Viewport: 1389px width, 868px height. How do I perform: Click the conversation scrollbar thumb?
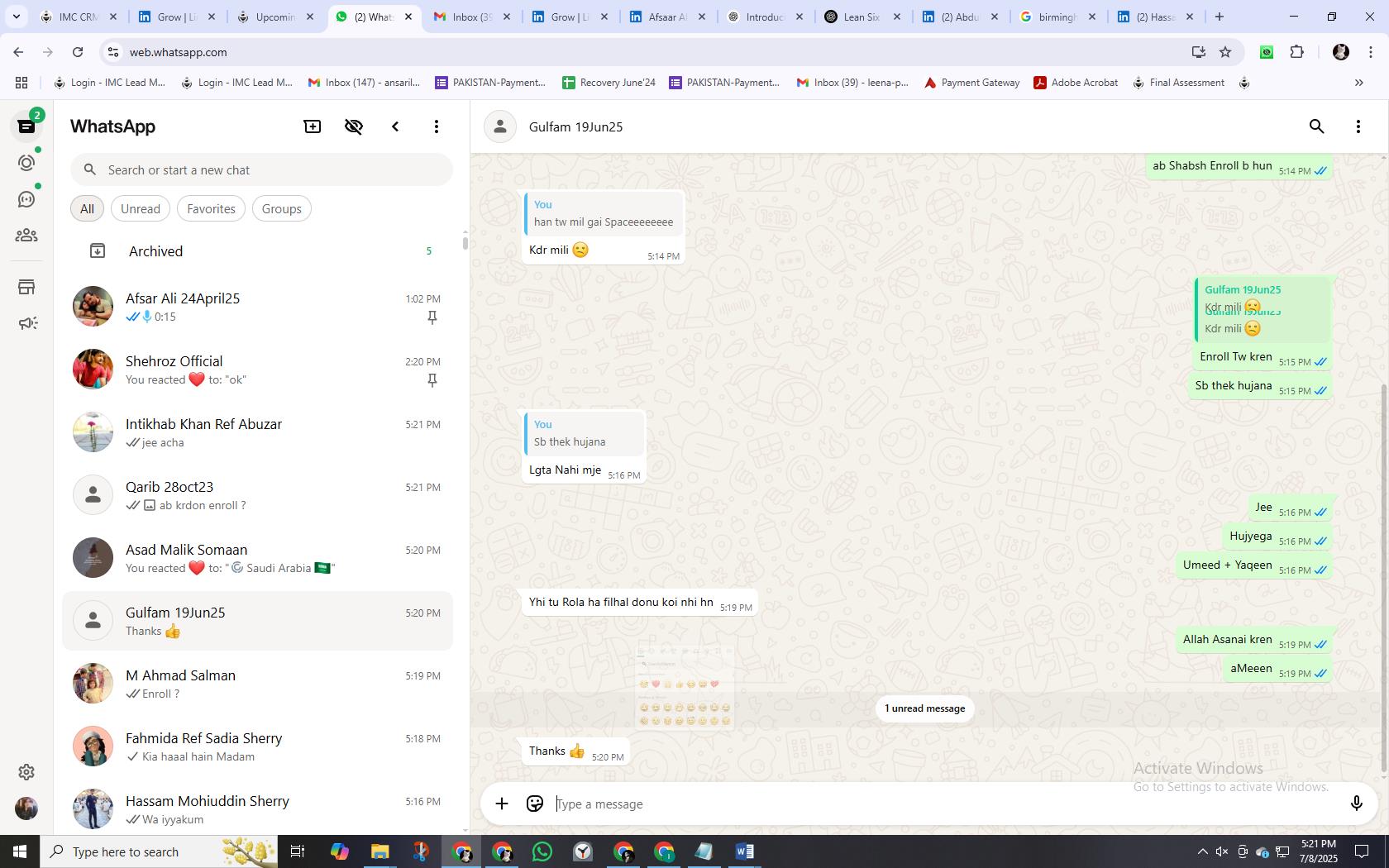tap(1384, 579)
